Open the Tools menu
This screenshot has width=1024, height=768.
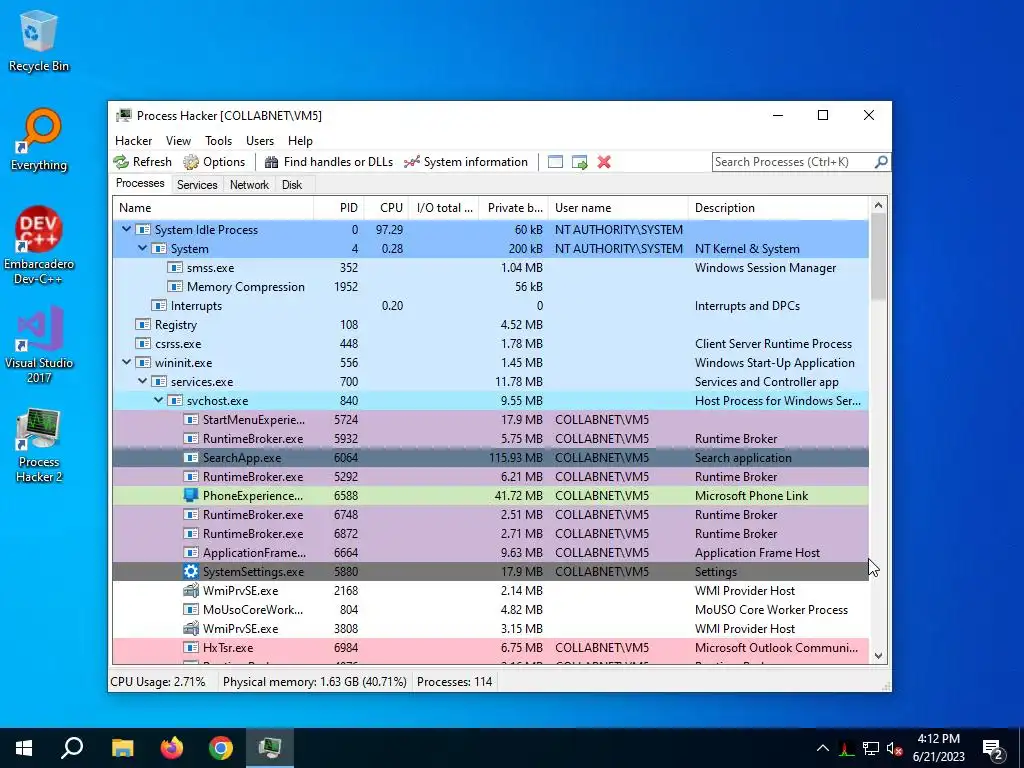(x=218, y=140)
